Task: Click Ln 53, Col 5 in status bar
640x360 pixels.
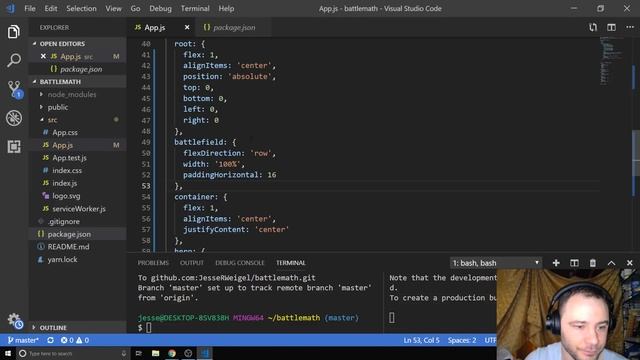Action: click(x=422, y=340)
